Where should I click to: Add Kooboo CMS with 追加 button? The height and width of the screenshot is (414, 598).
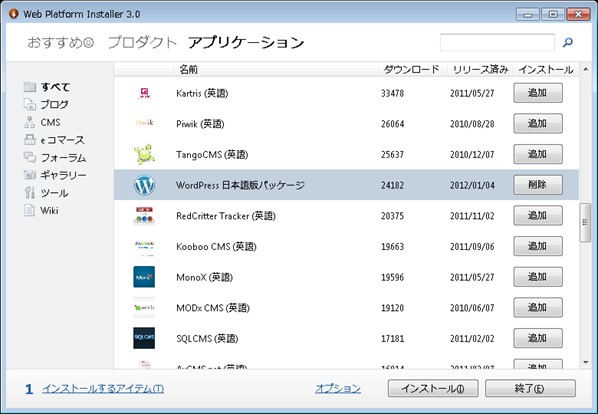tap(538, 246)
